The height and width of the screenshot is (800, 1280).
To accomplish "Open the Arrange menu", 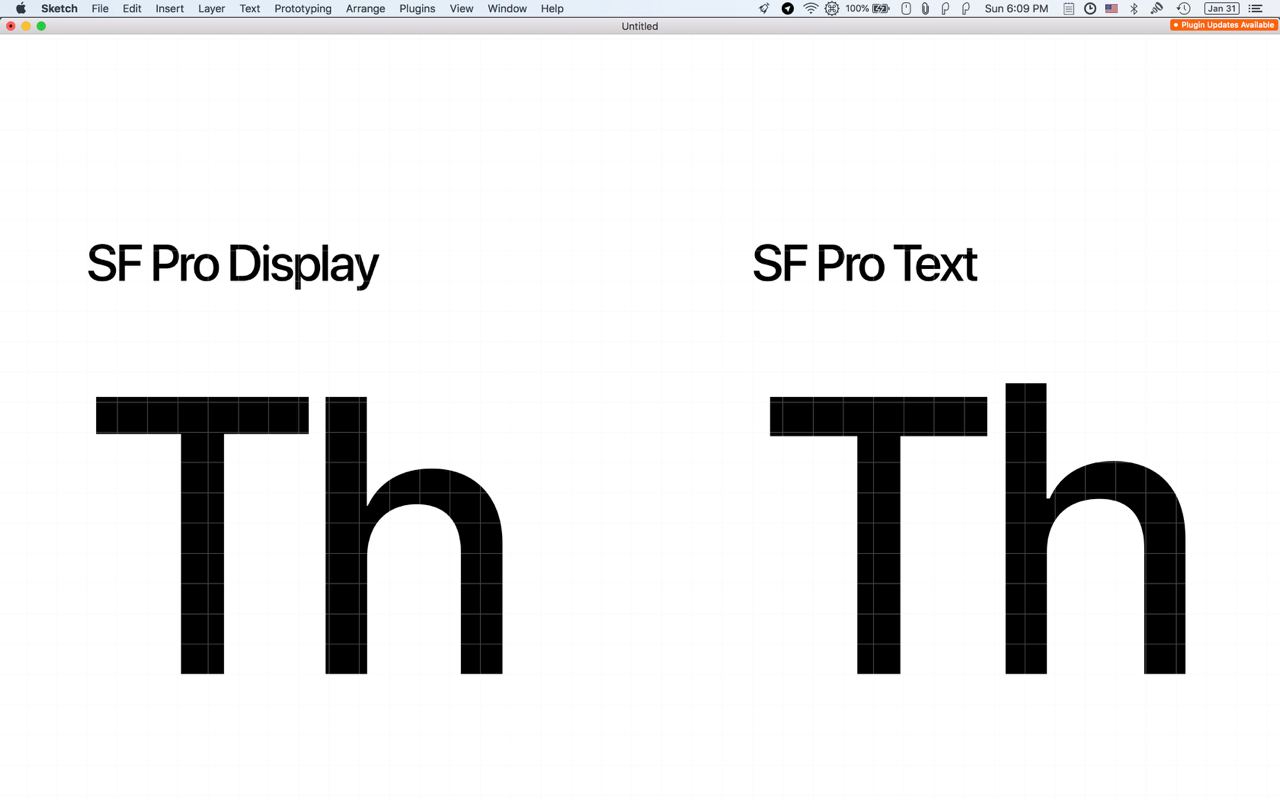I will pos(365,8).
